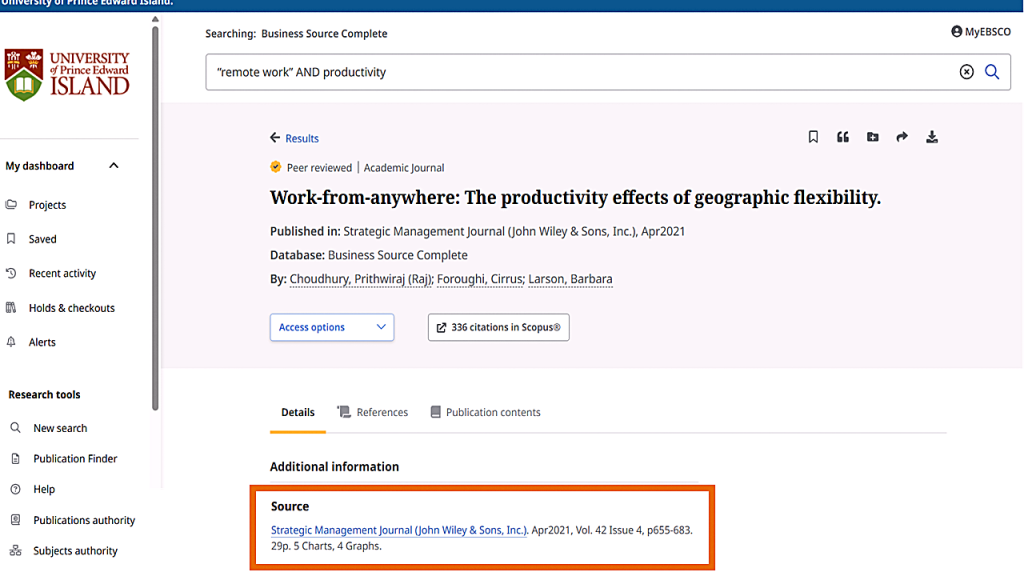Screen dimensions: 1024x576
Task: Switch to the Publication contents tab
Action: point(485,412)
